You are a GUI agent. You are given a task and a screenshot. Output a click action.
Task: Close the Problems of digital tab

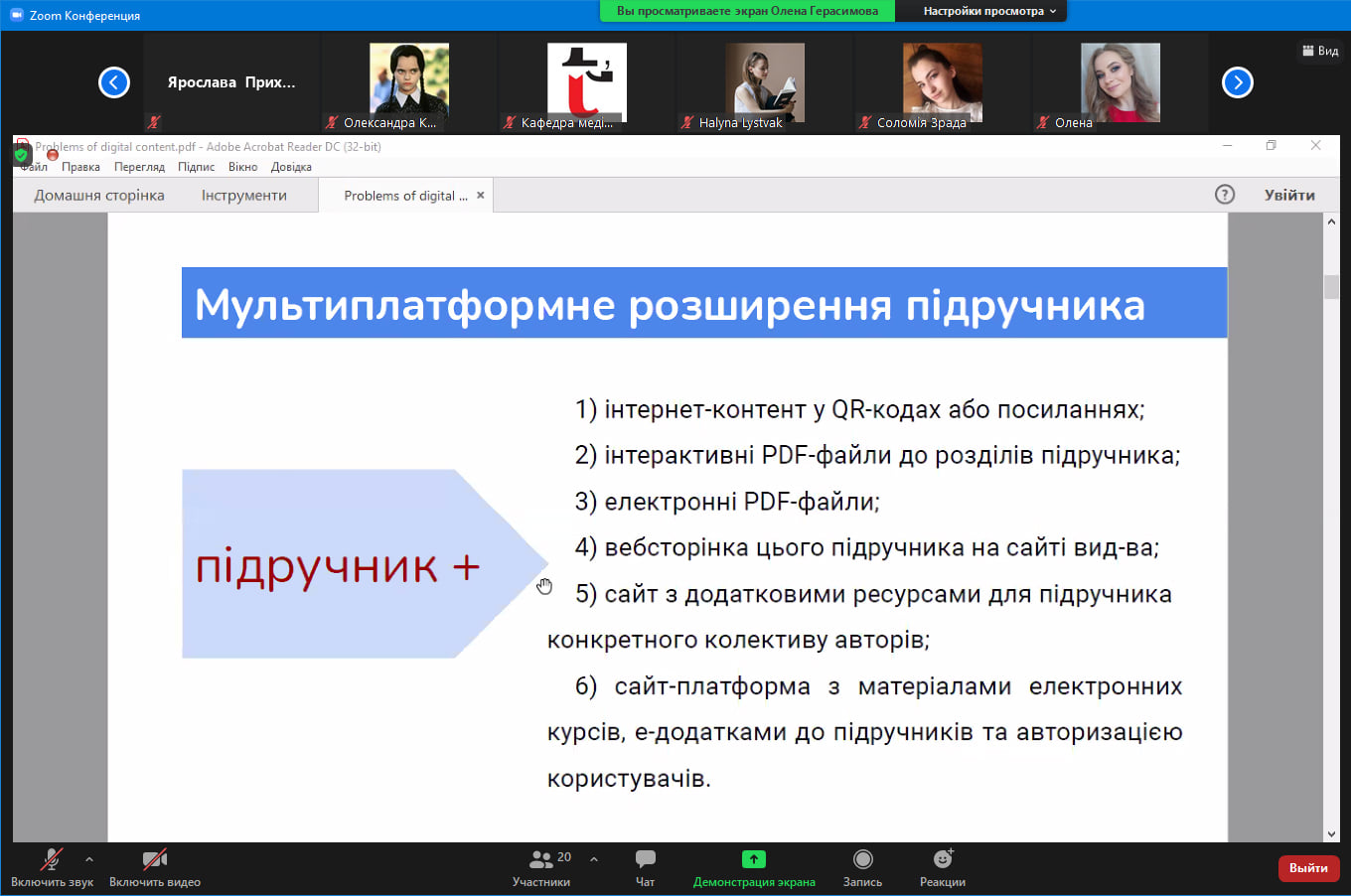pos(481,196)
